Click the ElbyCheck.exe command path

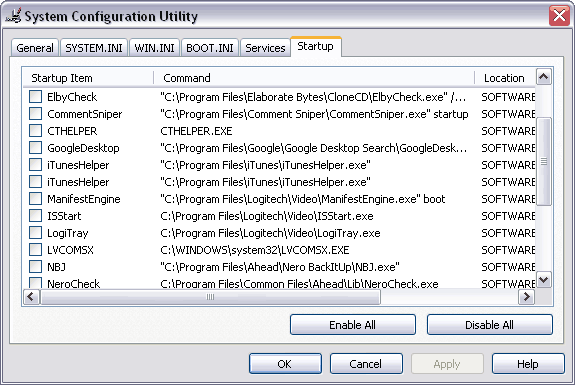pos(313,97)
